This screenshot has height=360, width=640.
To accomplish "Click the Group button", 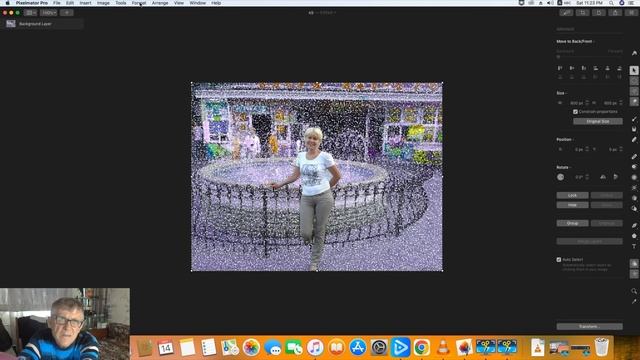I will point(572,223).
